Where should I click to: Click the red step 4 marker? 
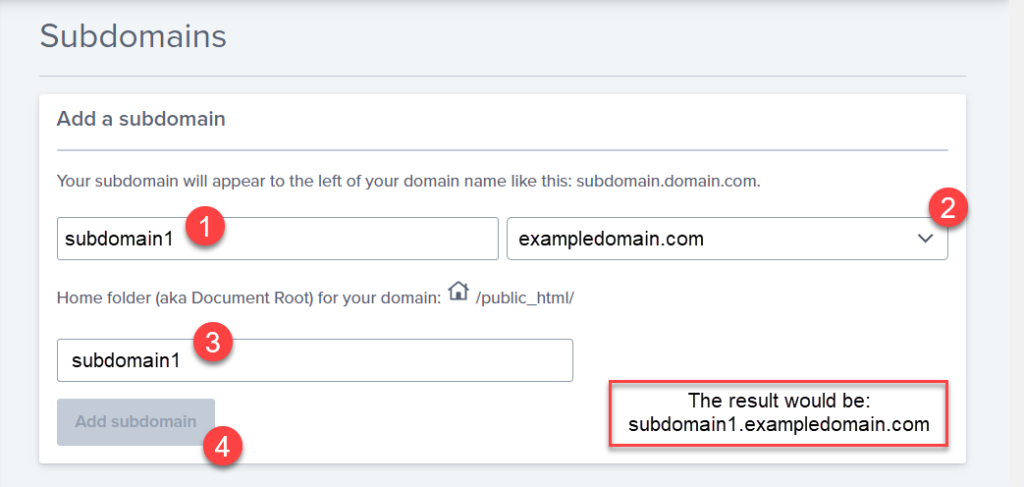(222, 447)
